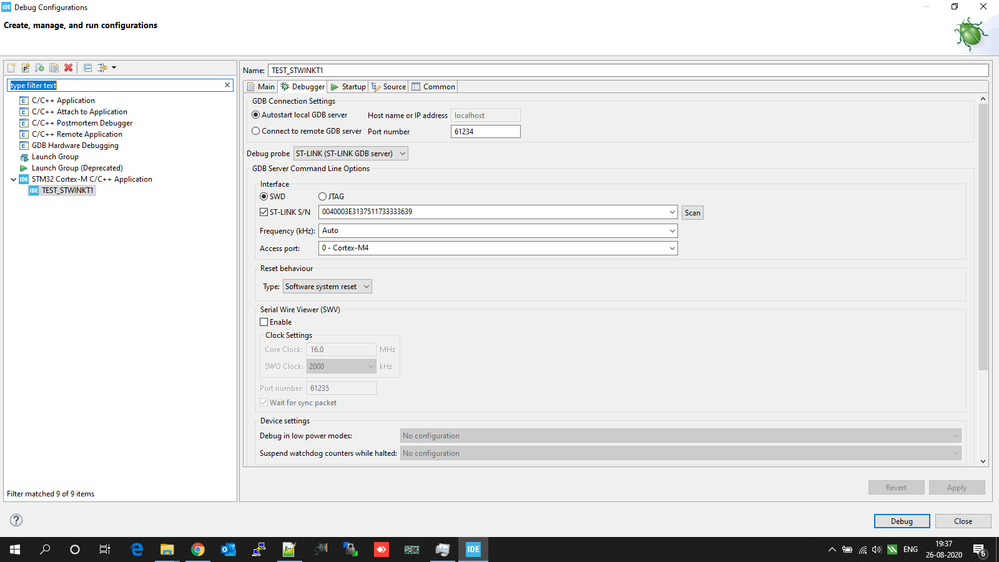The image size is (999, 562).
Task: Select the TEST_STWINKT1 configuration
Action: click(x=67, y=191)
